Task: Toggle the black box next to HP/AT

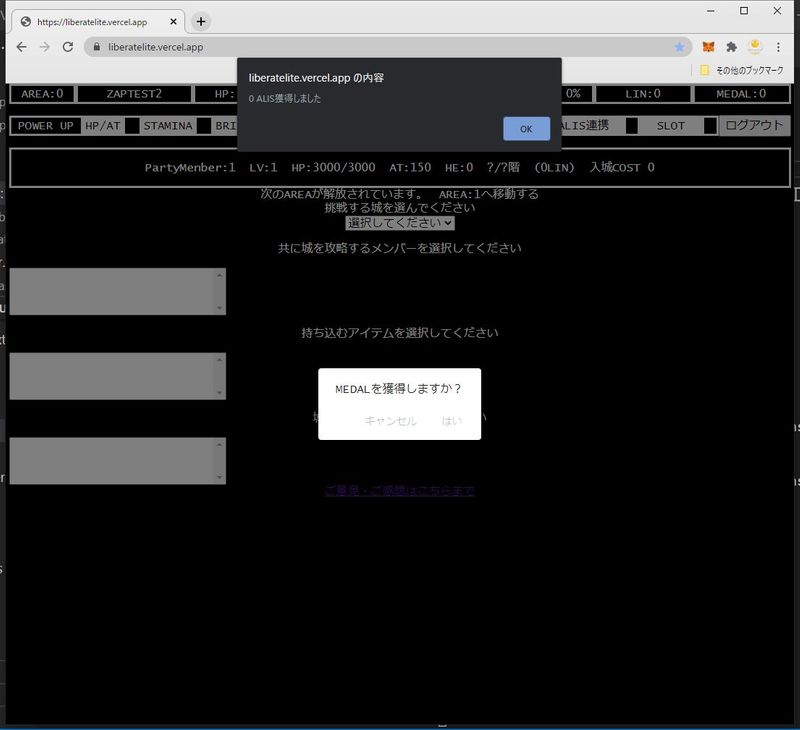Action: pyautogui.click(x=132, y=126)
